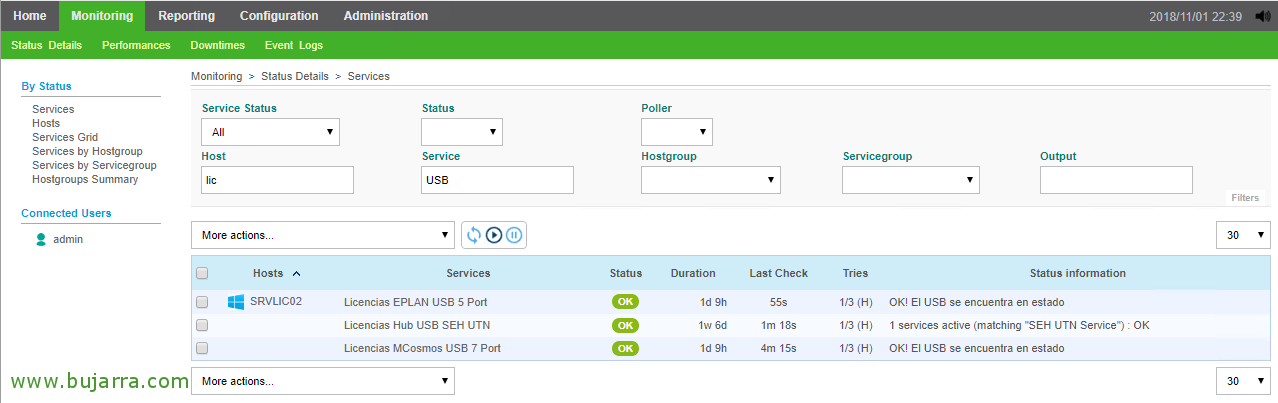The image size is (1278, 403).
Task: Click the Windows icon beside SRVLIC02
Action: [x=236, y=301]
